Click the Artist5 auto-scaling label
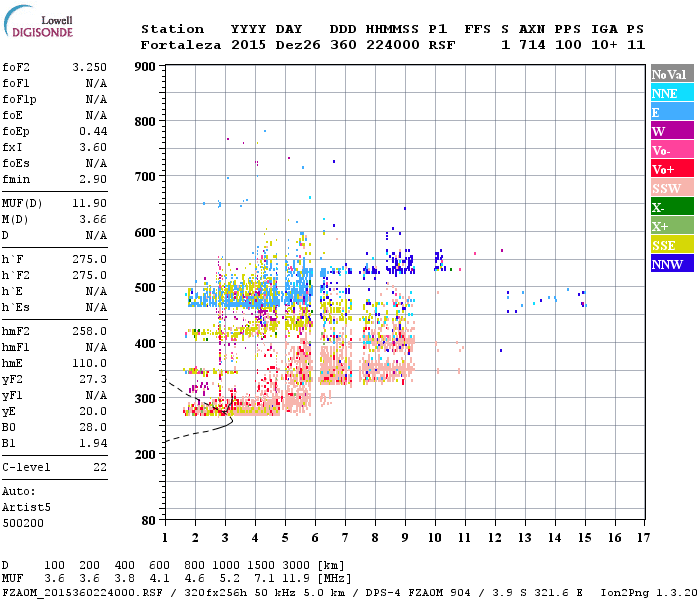 (26, 508)
